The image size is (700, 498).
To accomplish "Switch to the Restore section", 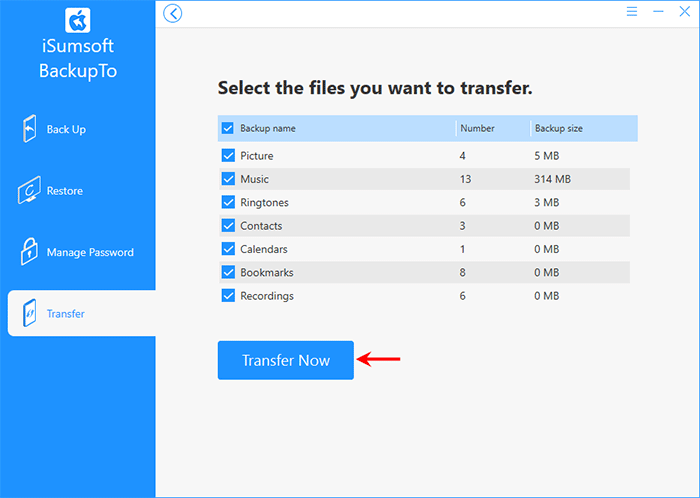I will pyautogui.click(x=65, y=191).
